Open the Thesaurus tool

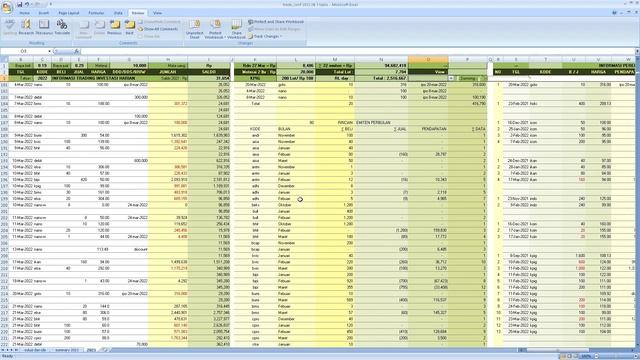coord(44,28)
